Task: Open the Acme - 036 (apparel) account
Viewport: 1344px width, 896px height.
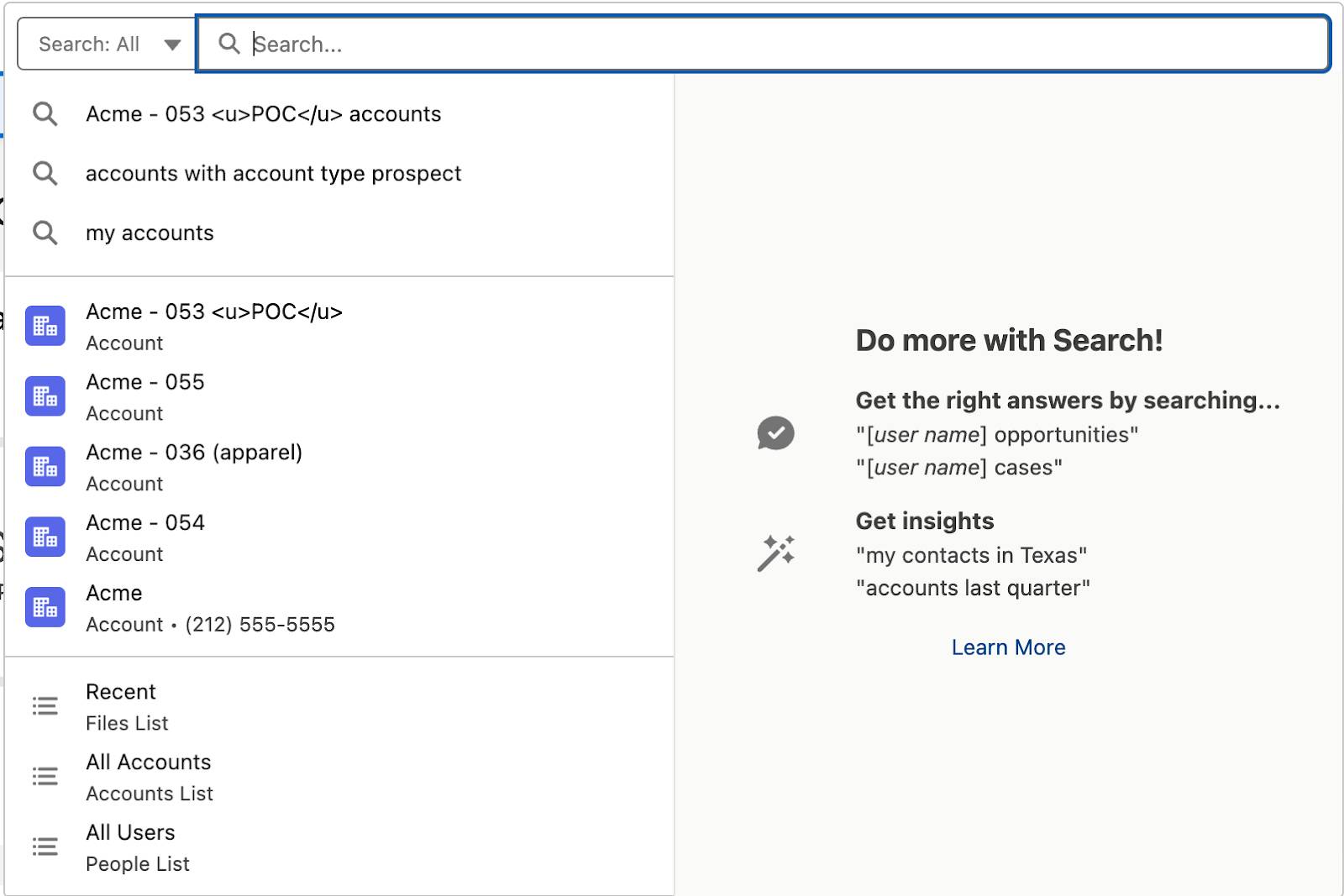Action: click(339, 467)
